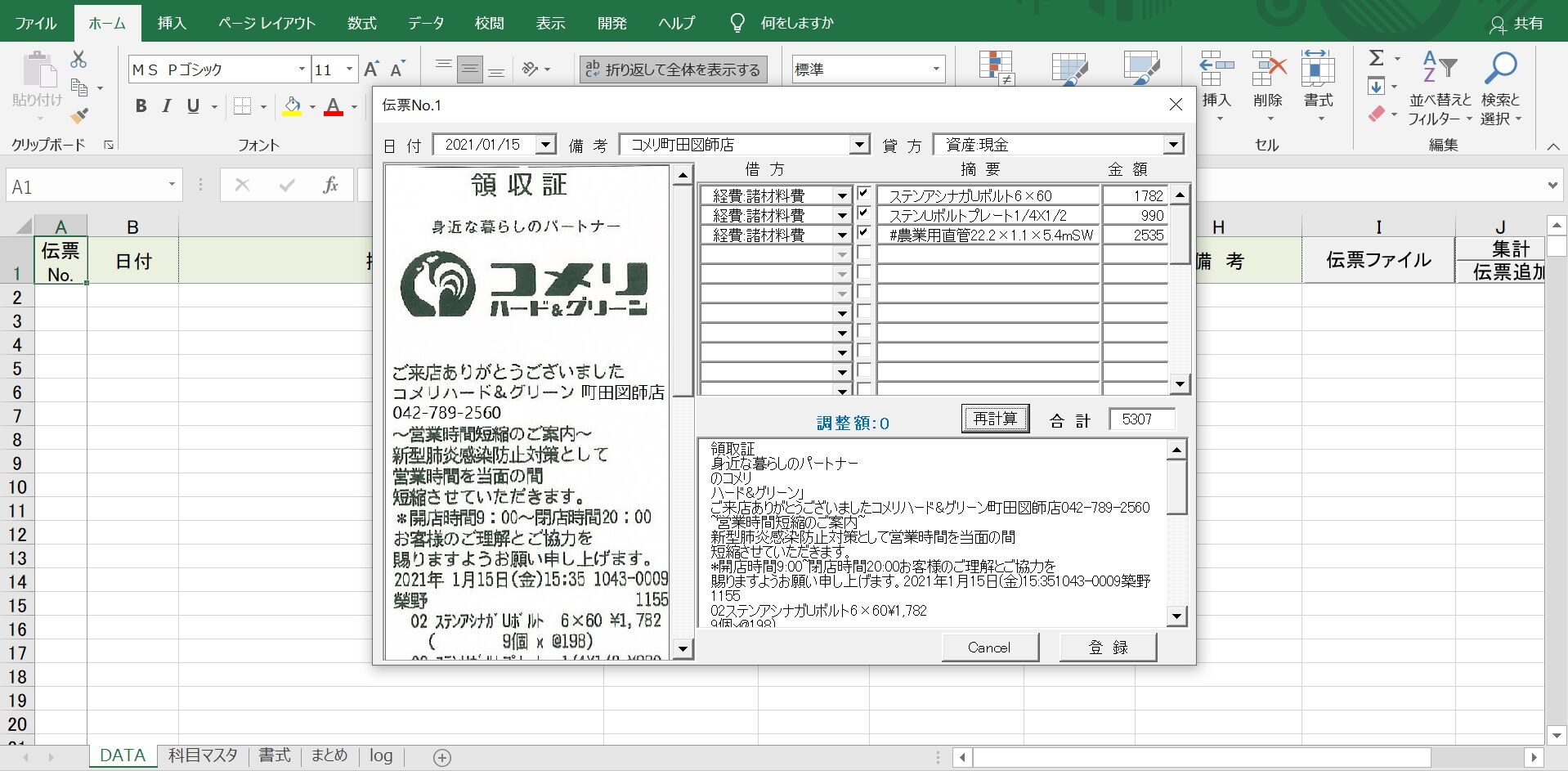
Task: Click inside the 合計 total field
Action: [x=1141, y=419]
